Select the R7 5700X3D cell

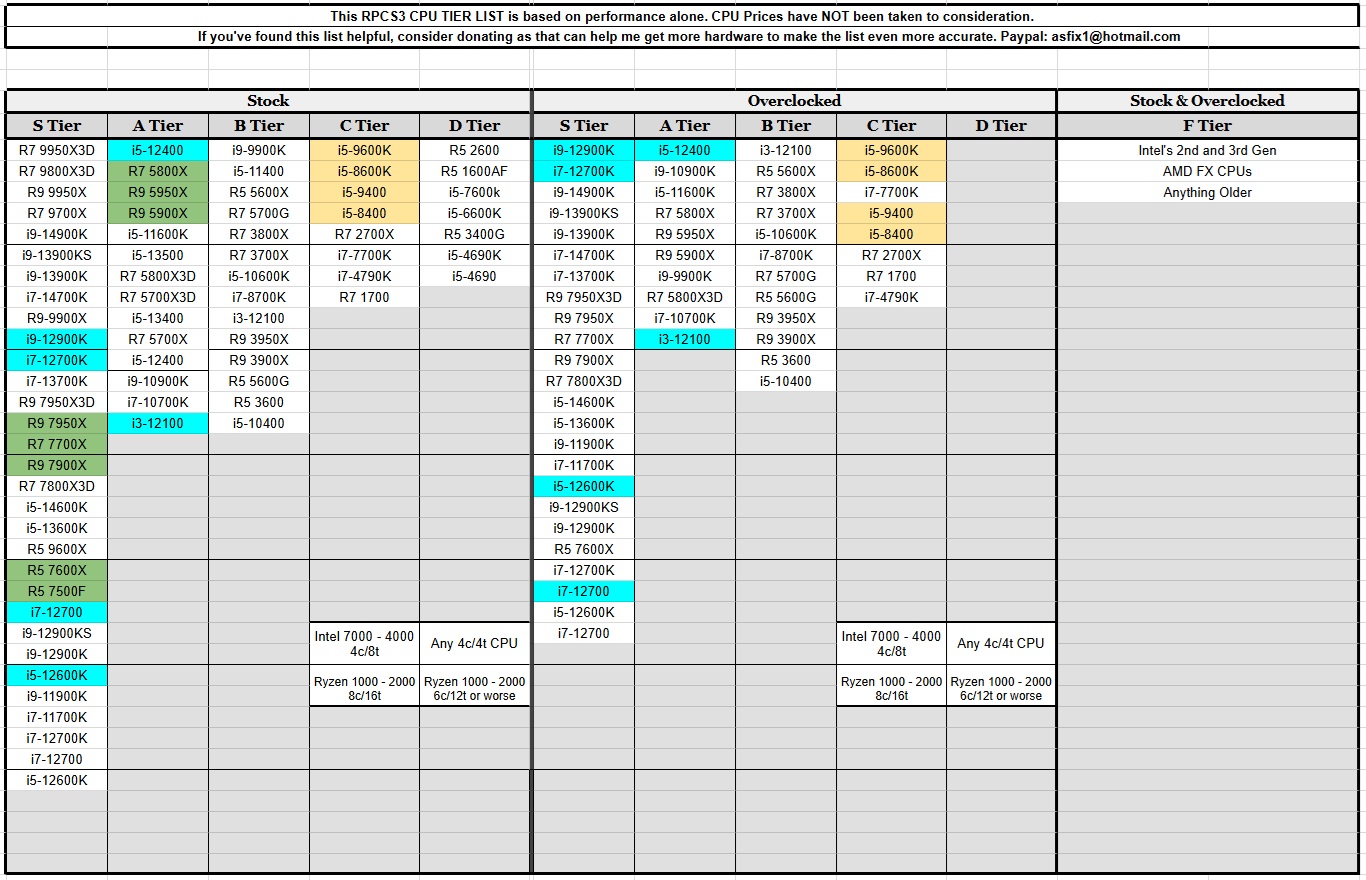point(158,297)
